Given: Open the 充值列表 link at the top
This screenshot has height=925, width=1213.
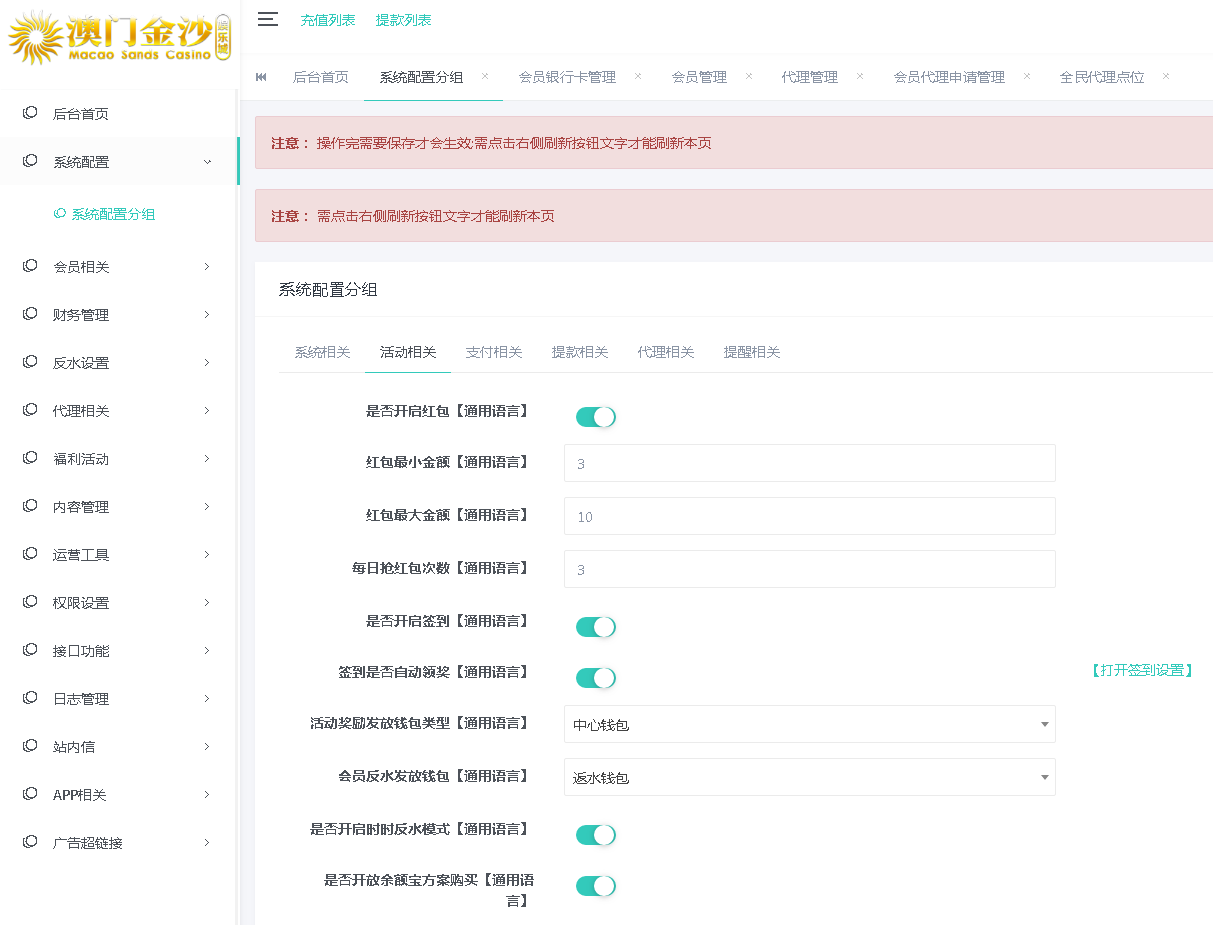Looking at the screenshot, I should [x=328, y=18].
